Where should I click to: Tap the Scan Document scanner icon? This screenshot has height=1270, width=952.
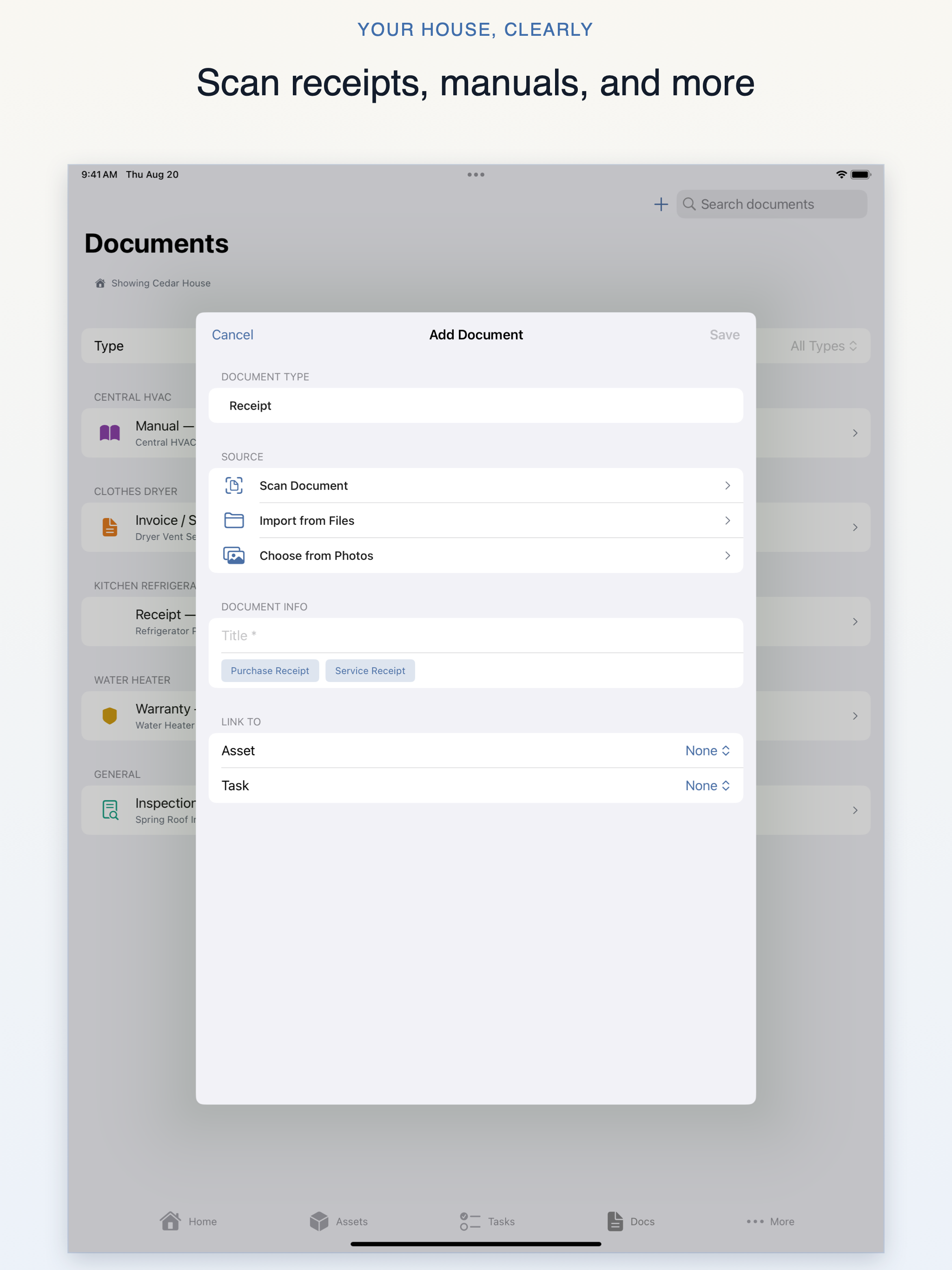coord(234,486)
